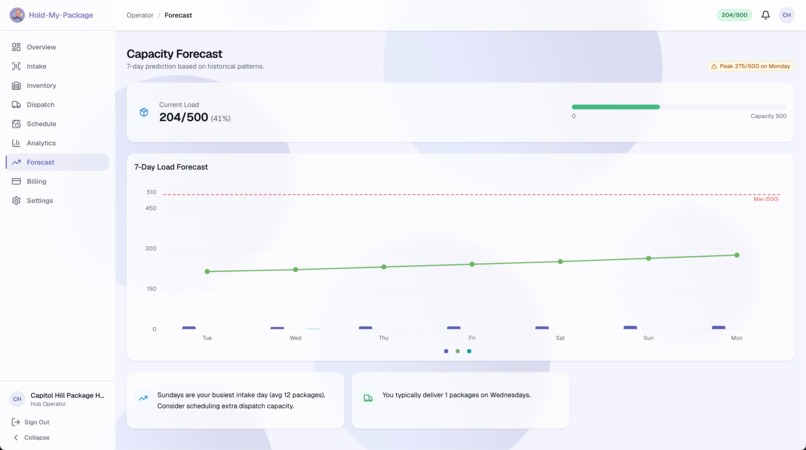Viewport: 806px width, 450px height.
Task: Click the truck icon in Wednesdays insight card
Action: pyautogui.click(x=368, y=398)
